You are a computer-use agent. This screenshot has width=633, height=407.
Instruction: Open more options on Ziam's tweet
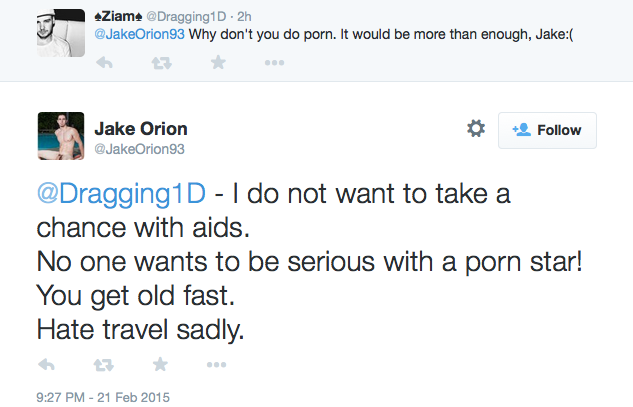[x=275, y=63]
